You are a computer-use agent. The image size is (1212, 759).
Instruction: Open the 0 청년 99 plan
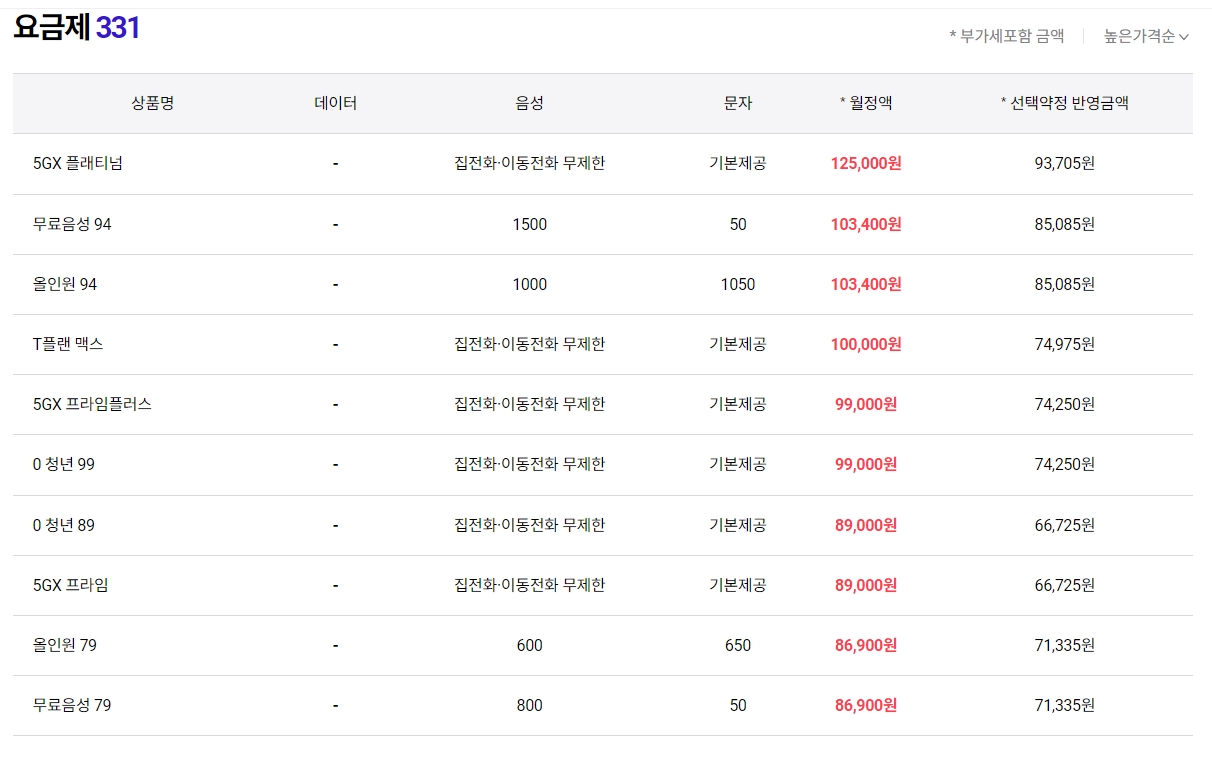click(x=64, y=464)
